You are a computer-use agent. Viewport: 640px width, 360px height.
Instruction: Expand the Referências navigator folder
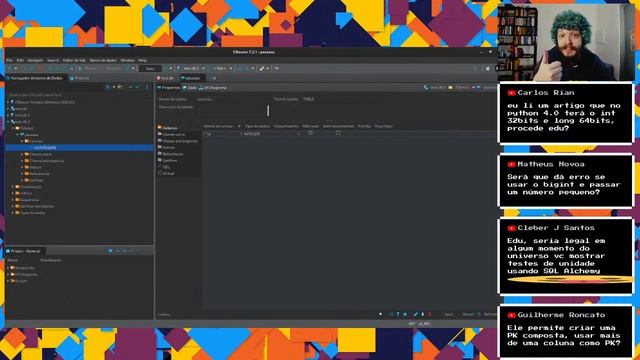point(22,174)
